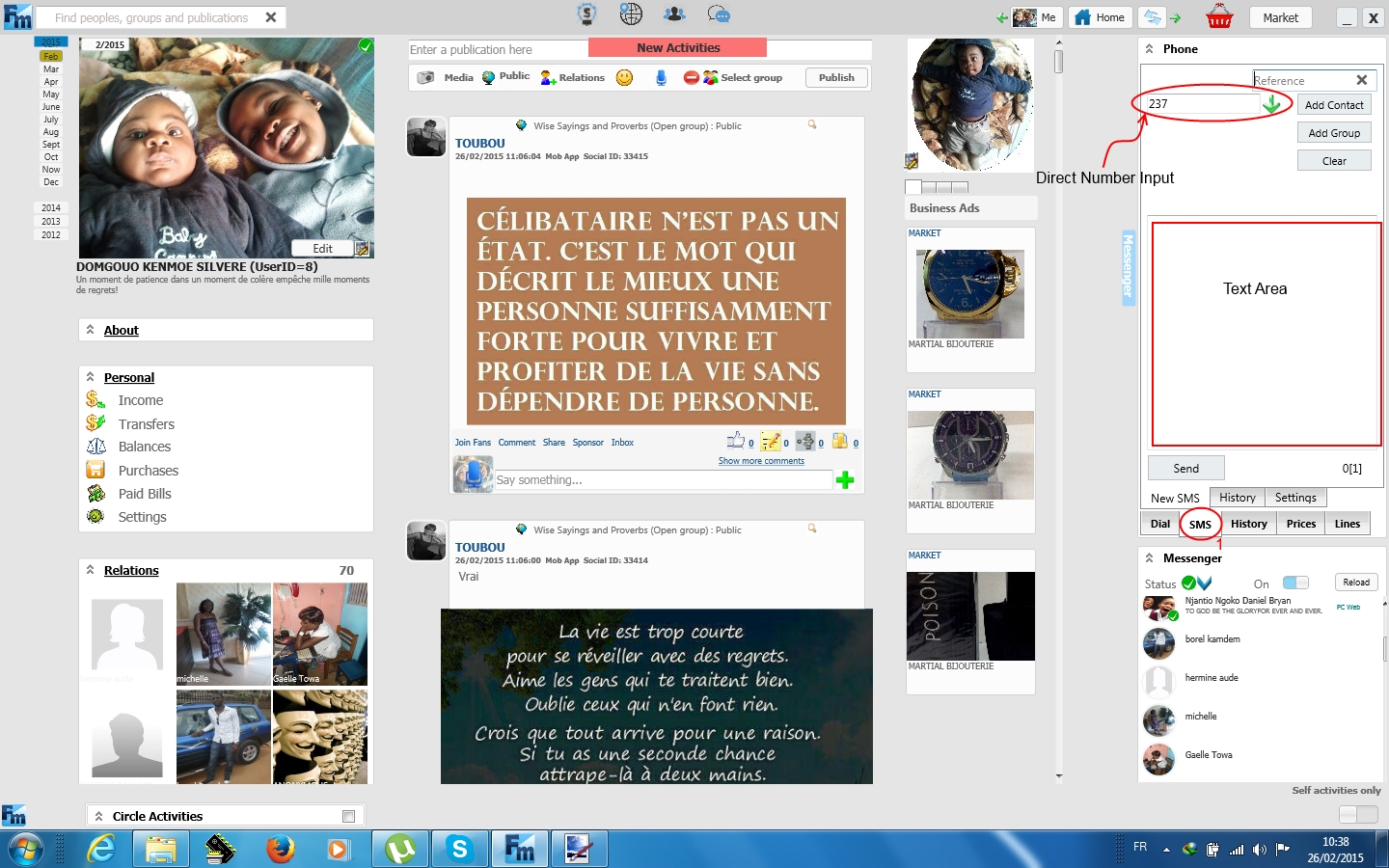The width and height of the screenshot is (1389, 868).
Task: Click the Reload messenger button
Action: coord(1356,582)
